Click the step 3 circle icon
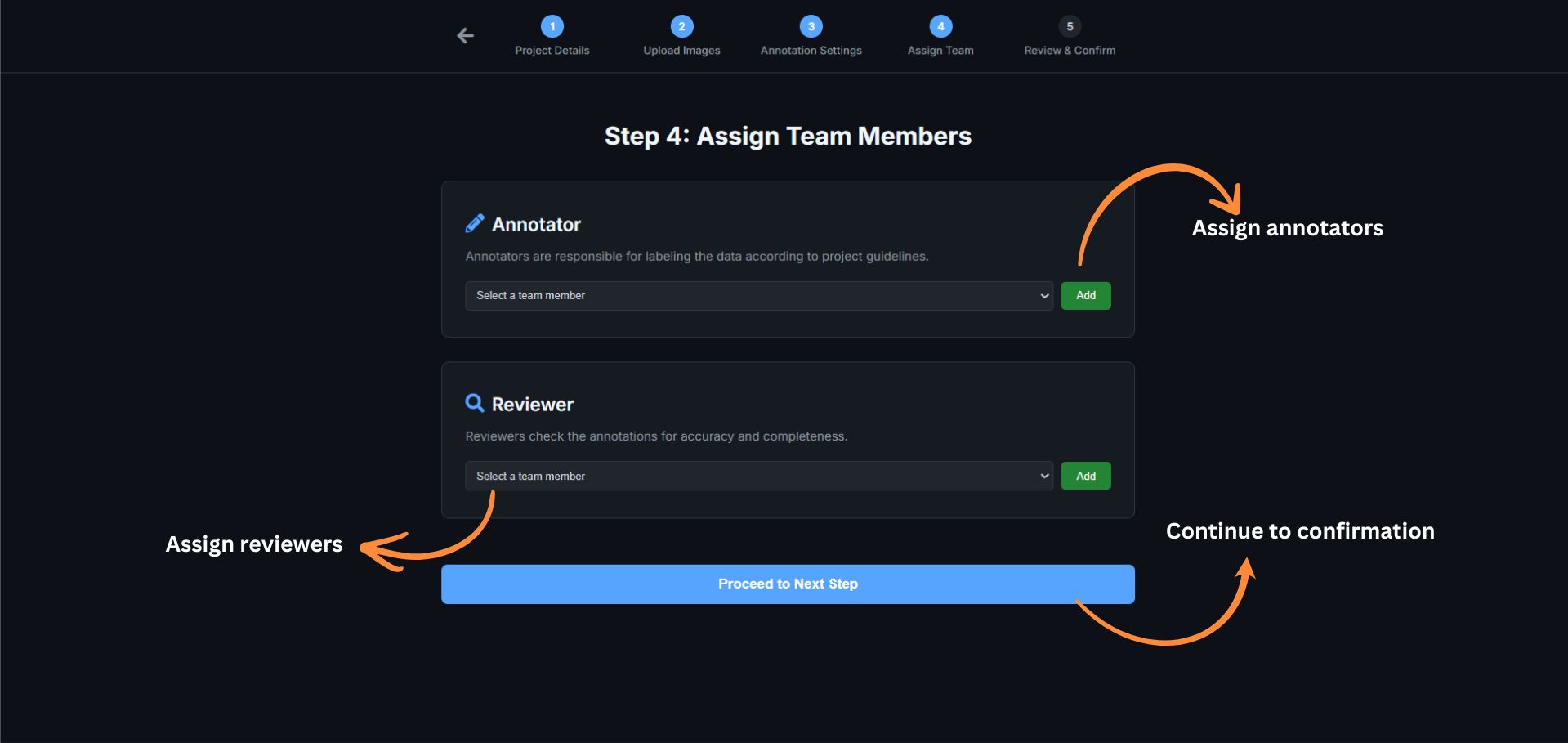 tap(811, 26)
